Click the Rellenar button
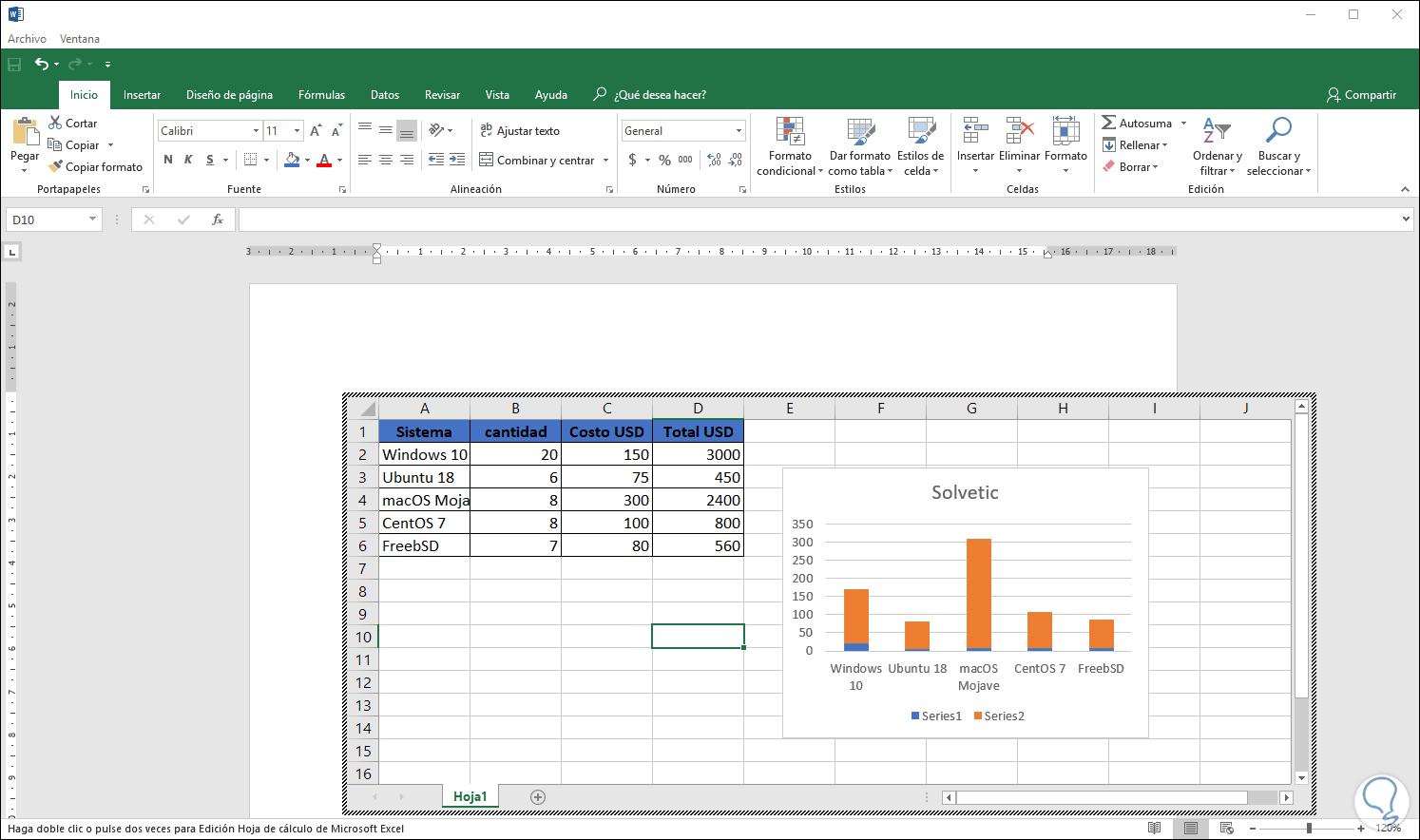The height and width of the screenshot is (840, 1420). [1135, 145]
